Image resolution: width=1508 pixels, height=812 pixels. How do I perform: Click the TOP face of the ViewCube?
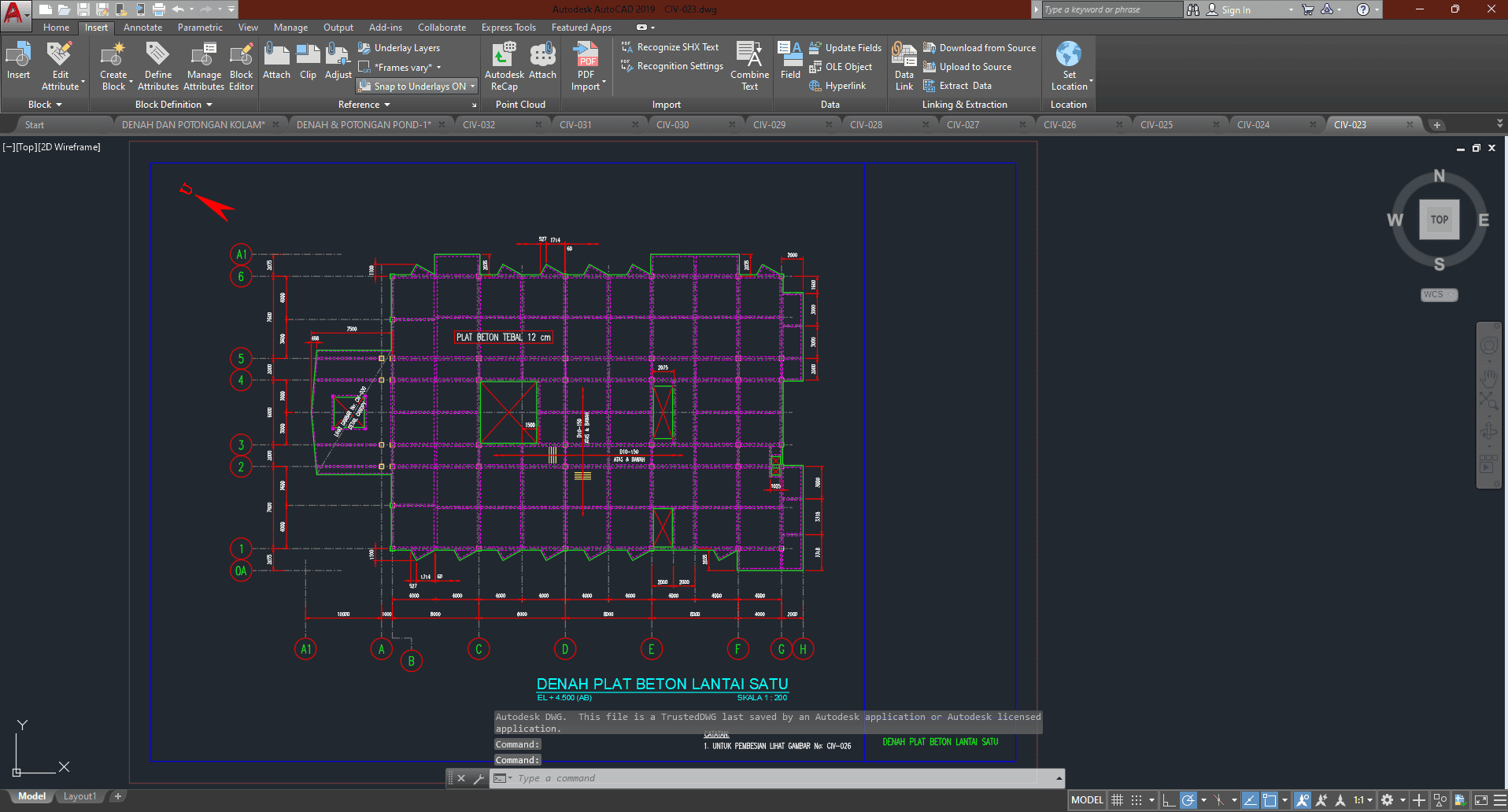[x=1439, y=220]
